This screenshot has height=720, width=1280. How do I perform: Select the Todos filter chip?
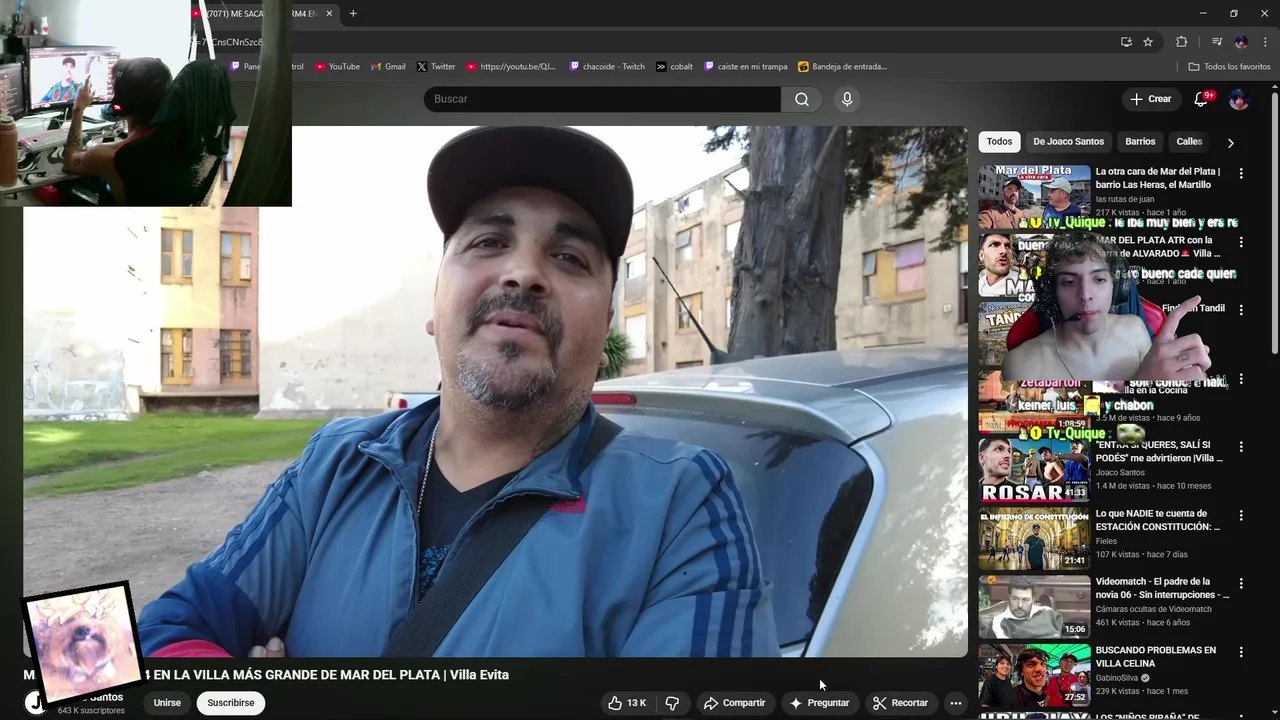coord(999,141)
